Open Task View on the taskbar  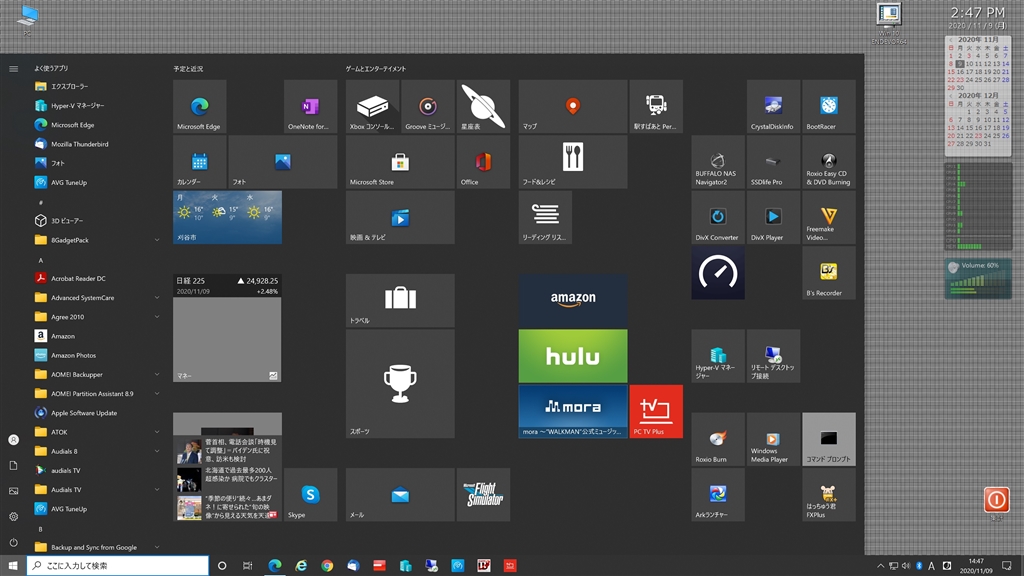tap(248, 566)
